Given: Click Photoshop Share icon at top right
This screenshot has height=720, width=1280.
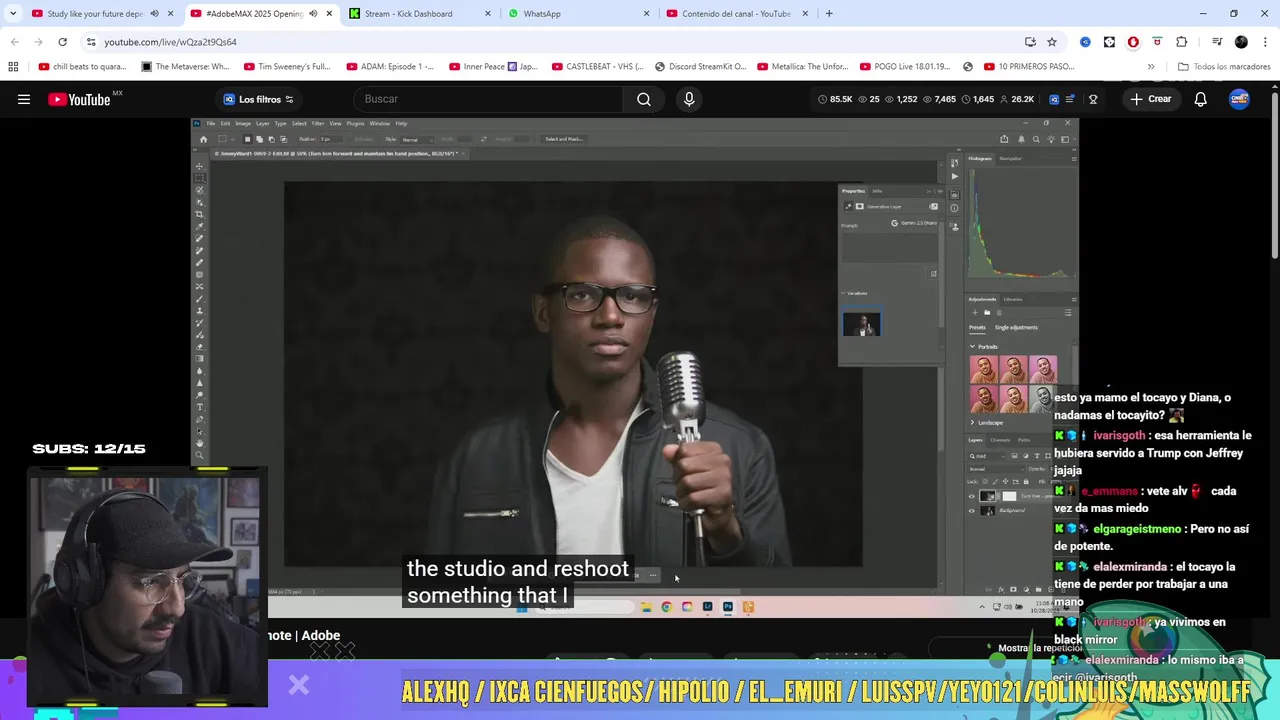Looking at the screenshot, I should click(x=1004, y=139).
